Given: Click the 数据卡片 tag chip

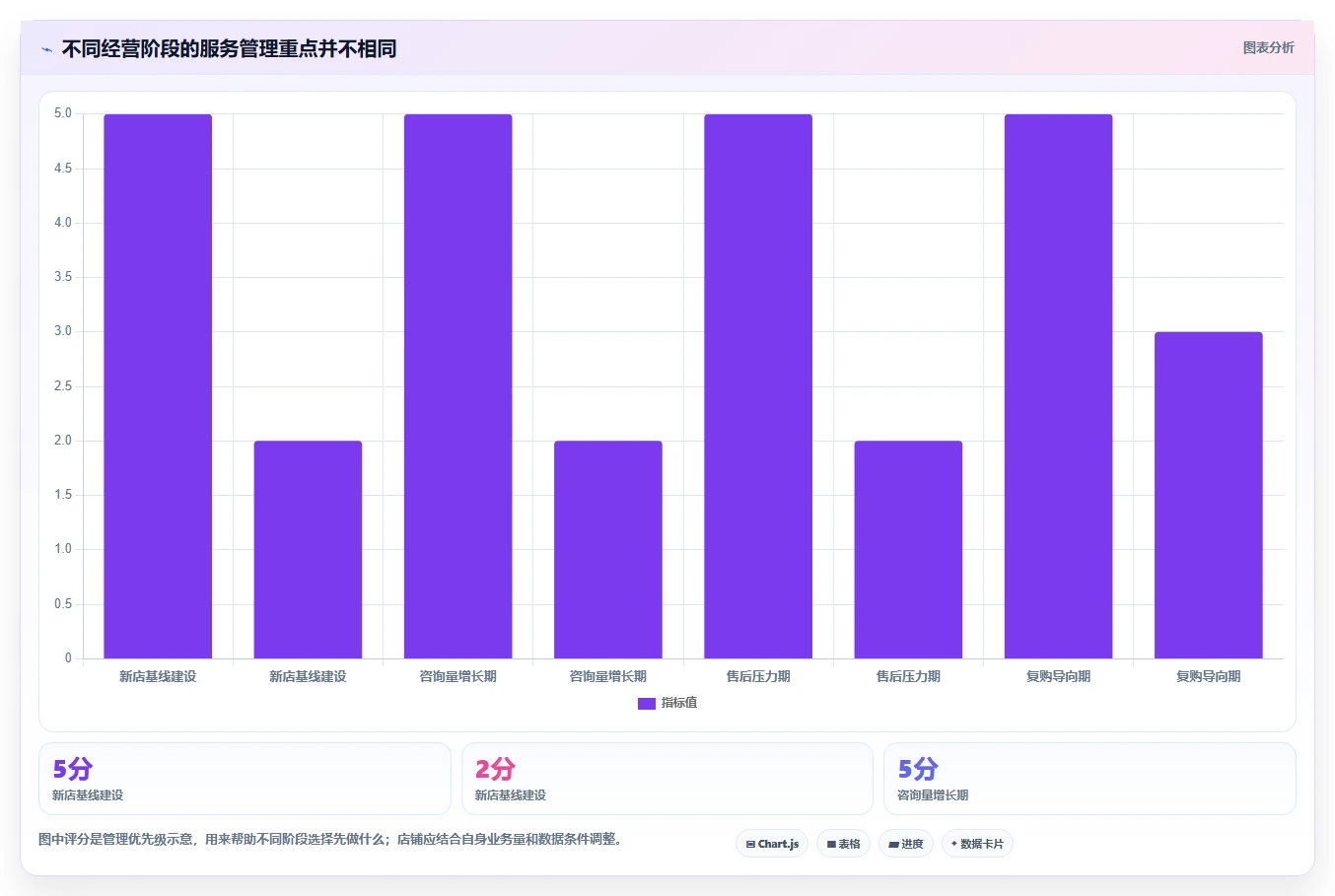Looking at the screenshot, I should point(977,844).
